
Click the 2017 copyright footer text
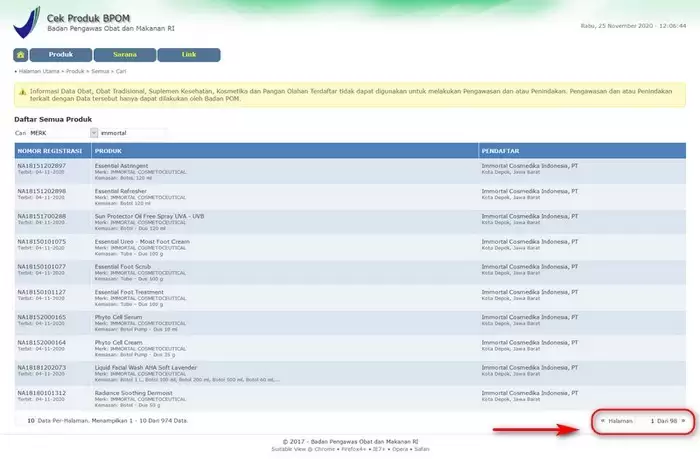(350, 442)
